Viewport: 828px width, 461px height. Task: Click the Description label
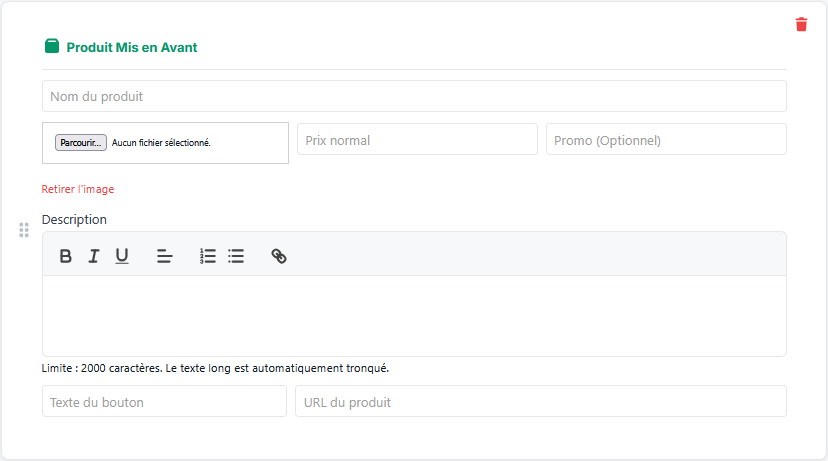click(74, 220)
